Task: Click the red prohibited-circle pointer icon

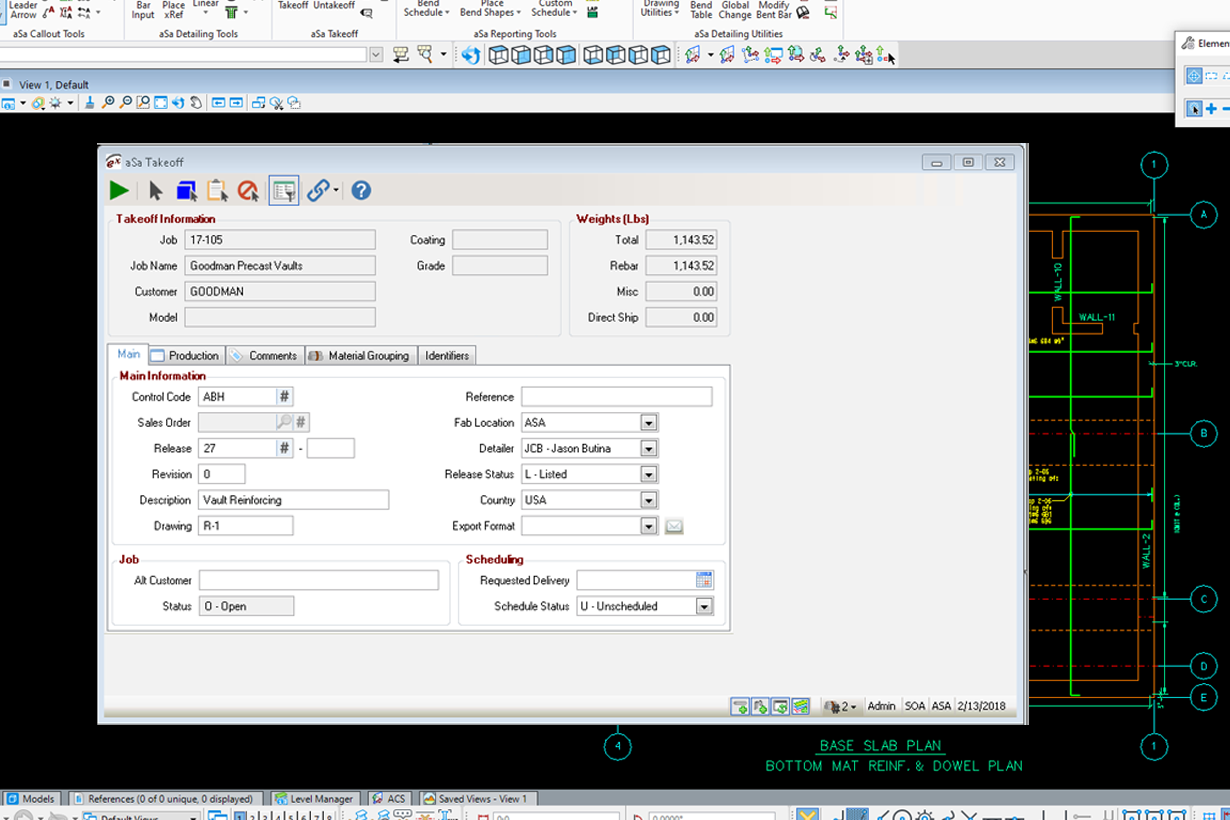Action: [x=248, y=190]
